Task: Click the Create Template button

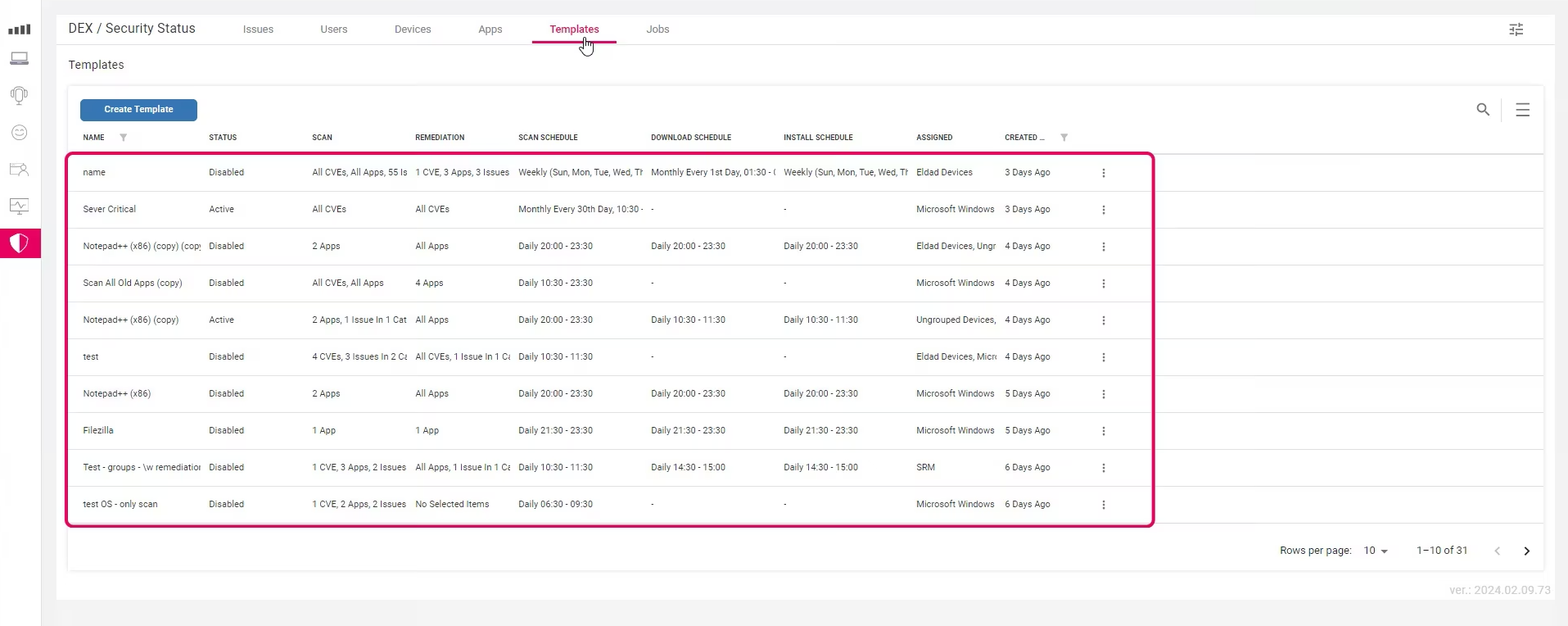Action: (138, 110)
